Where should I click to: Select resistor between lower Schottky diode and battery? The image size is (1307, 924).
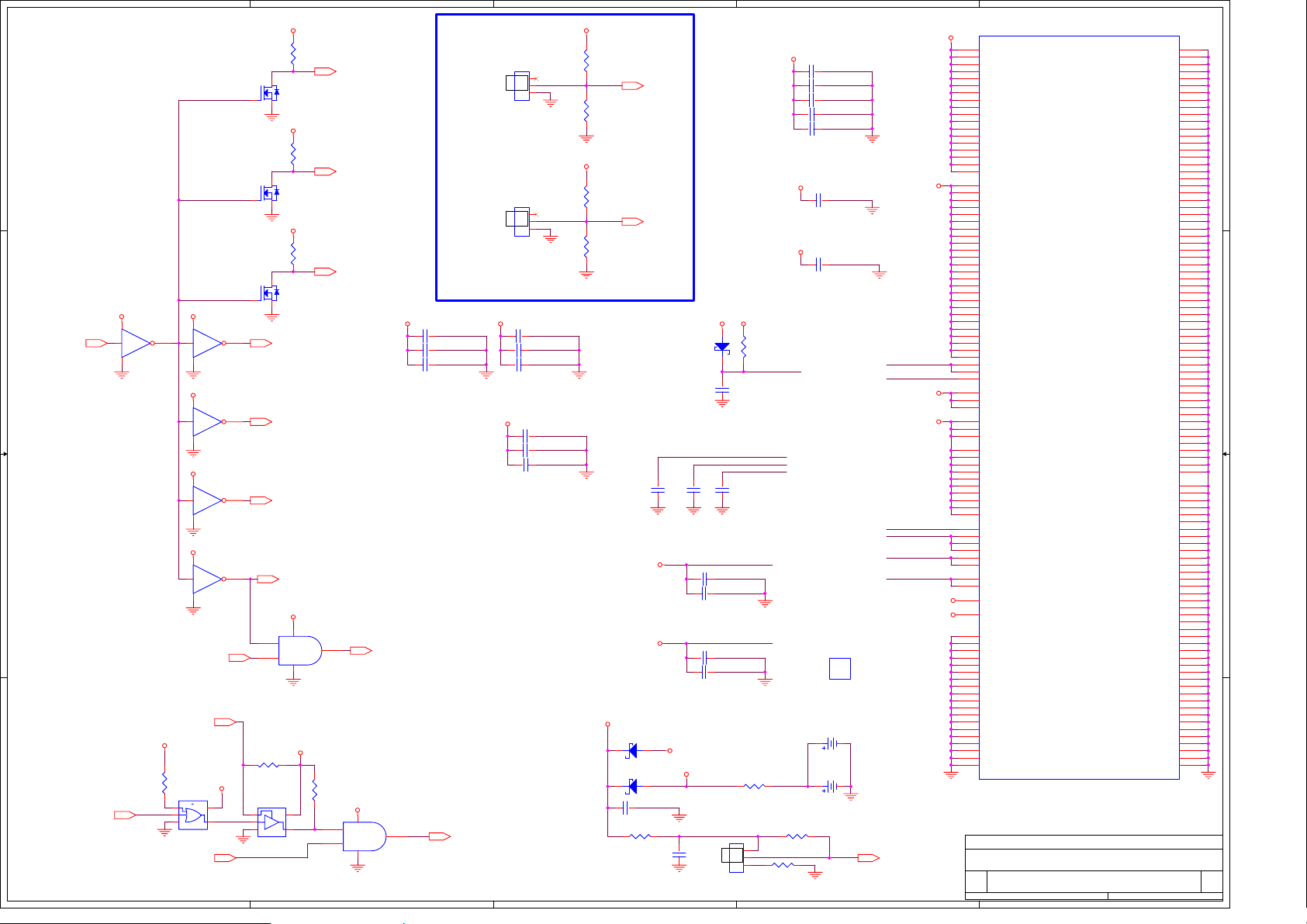(x=755, y=787)
